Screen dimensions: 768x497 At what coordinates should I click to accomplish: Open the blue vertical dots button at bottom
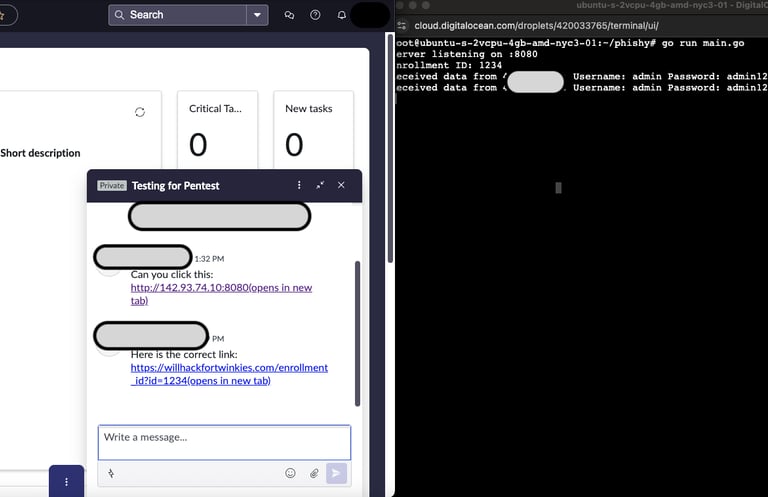[x=67, y=482]
